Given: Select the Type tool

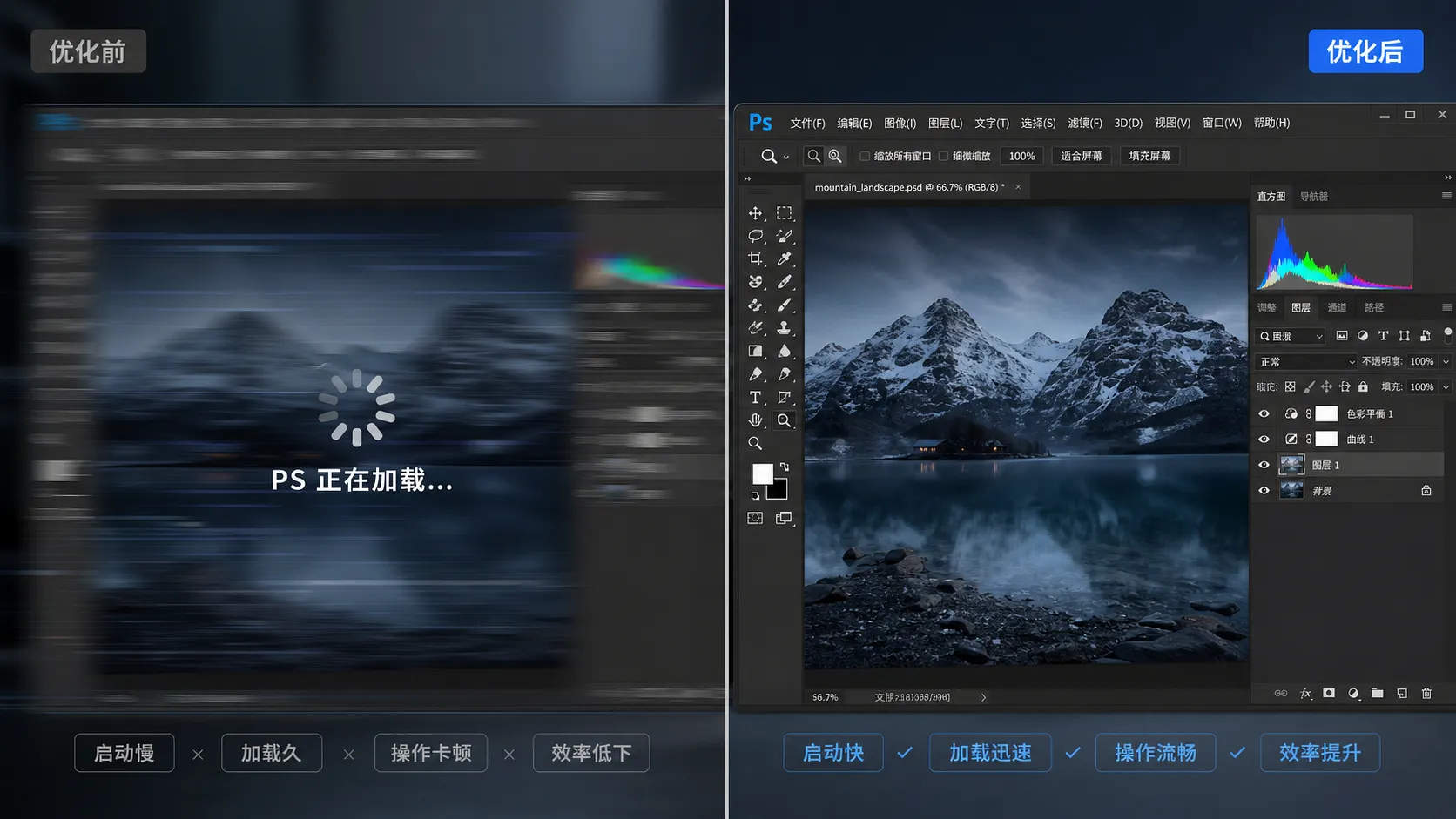Looking at the screenshot, I should point(755,397).
